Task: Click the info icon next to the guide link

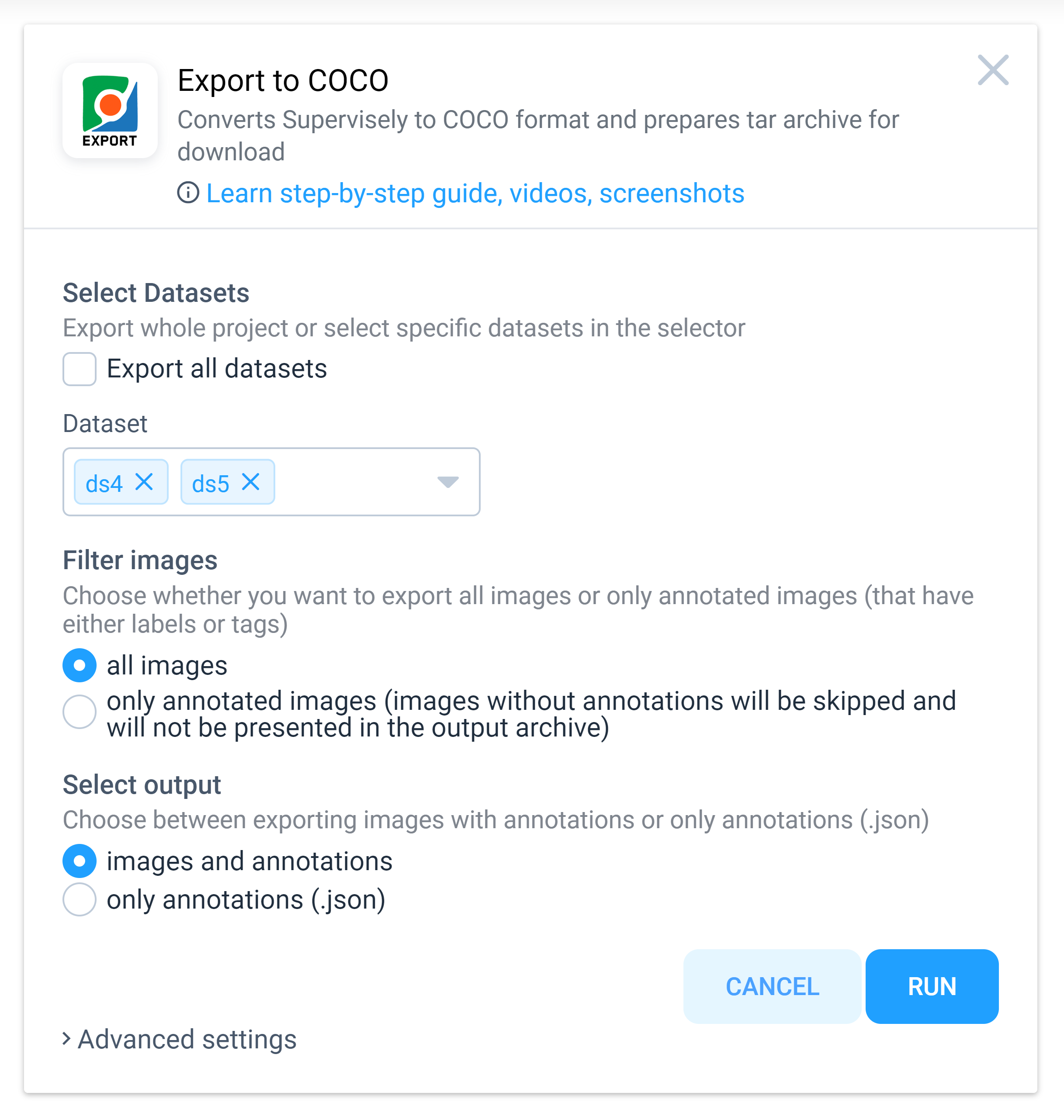Action: coord(189,194)
